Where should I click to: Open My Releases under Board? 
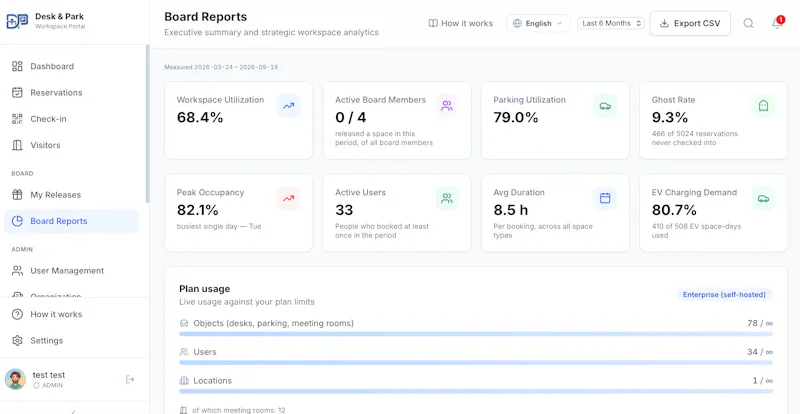point(71,194)
